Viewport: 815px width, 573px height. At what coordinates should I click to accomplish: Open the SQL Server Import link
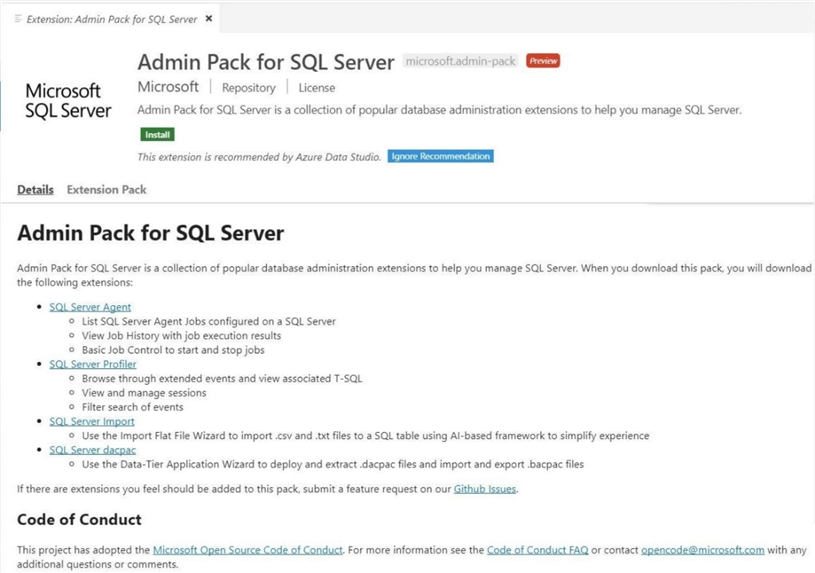point(92,422)
